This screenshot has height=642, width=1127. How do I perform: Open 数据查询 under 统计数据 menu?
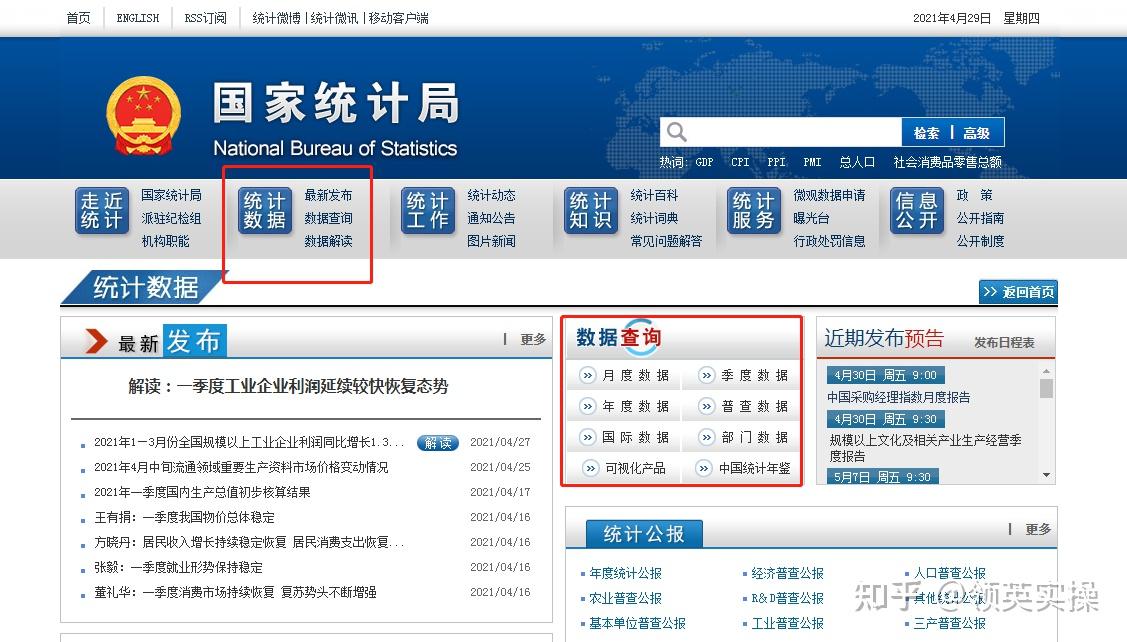tap(328, 219)
